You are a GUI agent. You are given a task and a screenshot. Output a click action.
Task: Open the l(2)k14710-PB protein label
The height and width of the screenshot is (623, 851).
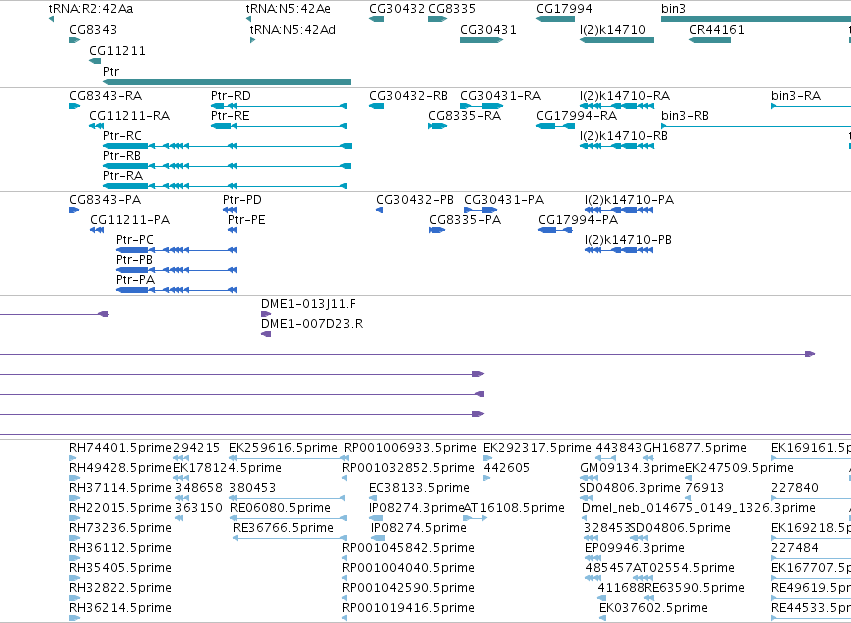pyautogui.click(x=628, y=240)
